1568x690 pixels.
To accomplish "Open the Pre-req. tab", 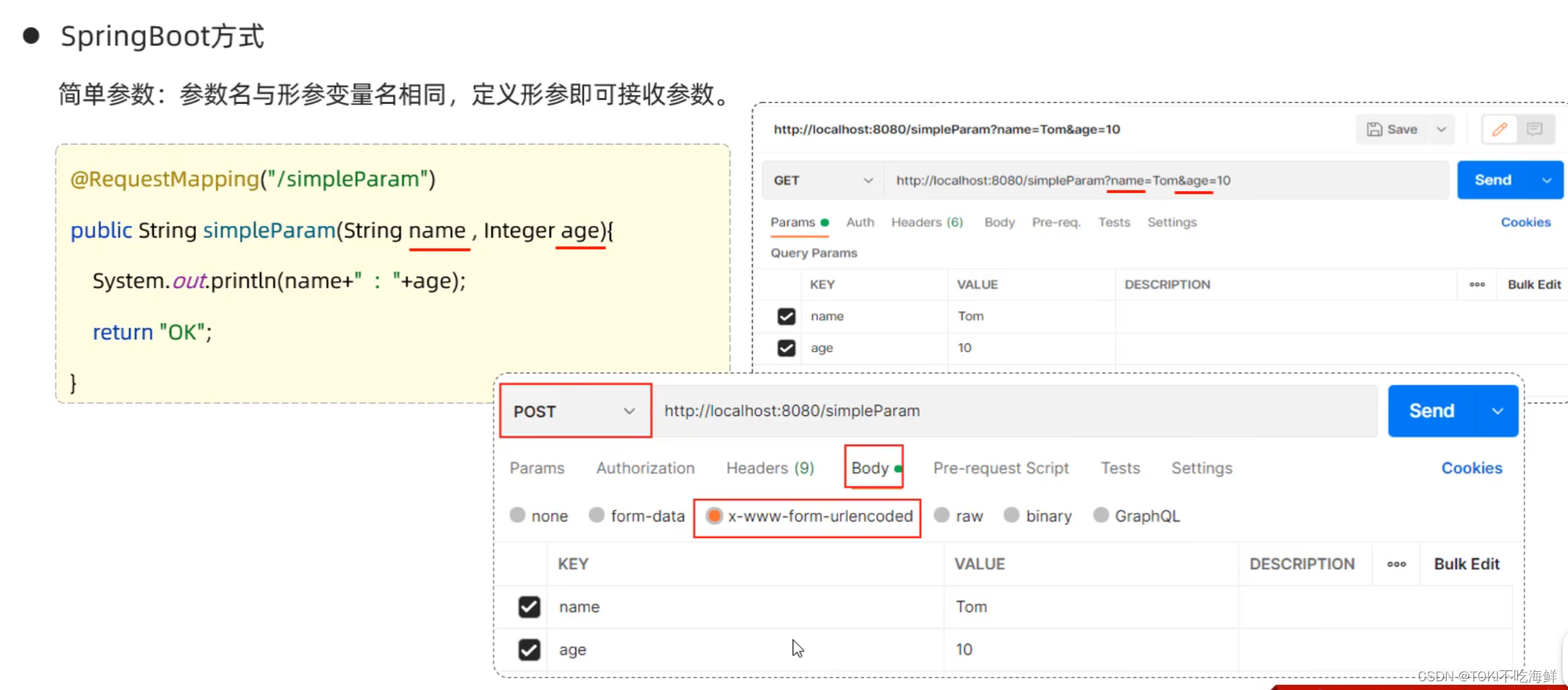I will pos(1056,222).
